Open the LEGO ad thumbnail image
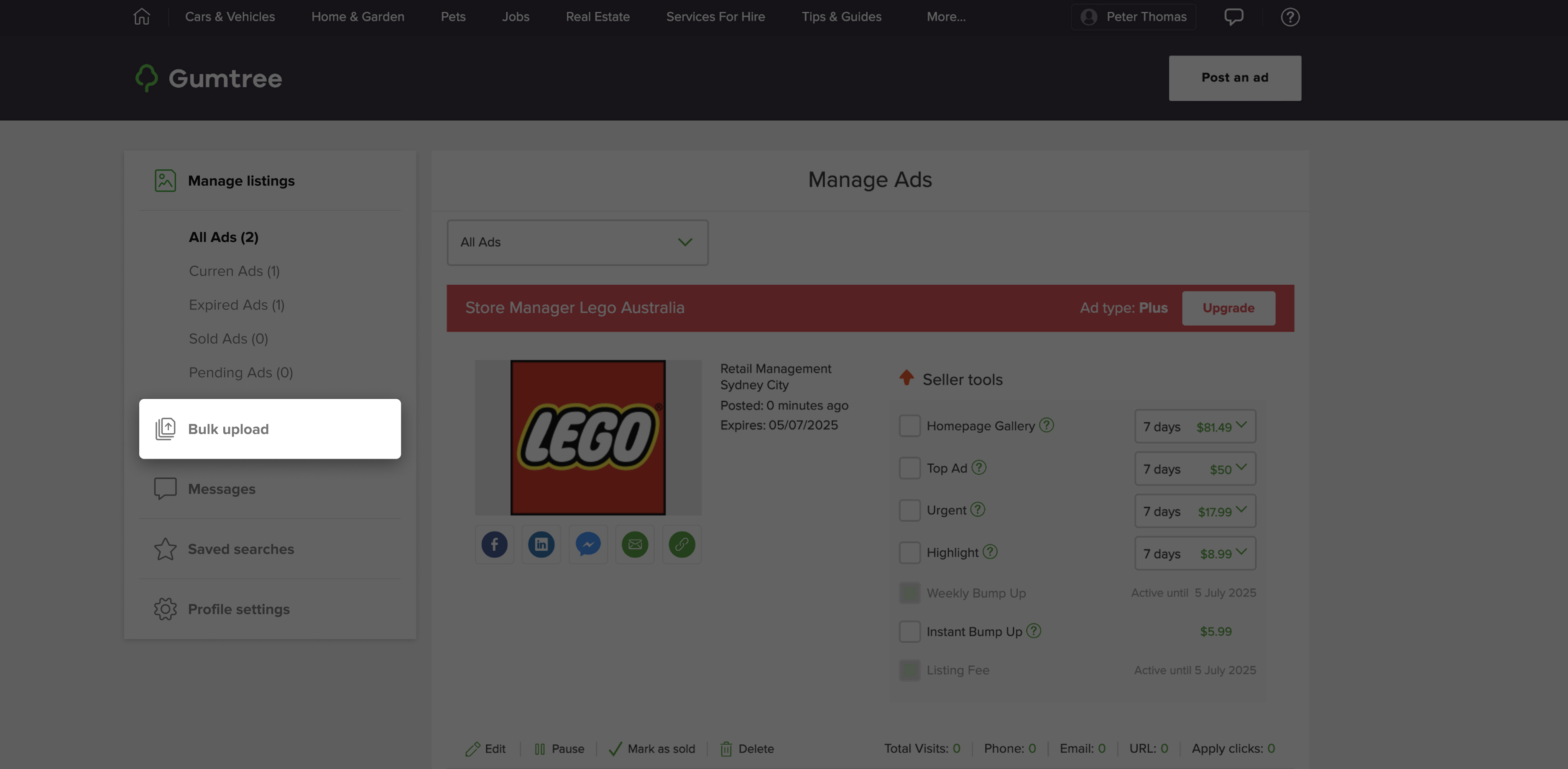The width and height of the screenshot is (1568, 769). click(588, 438)
